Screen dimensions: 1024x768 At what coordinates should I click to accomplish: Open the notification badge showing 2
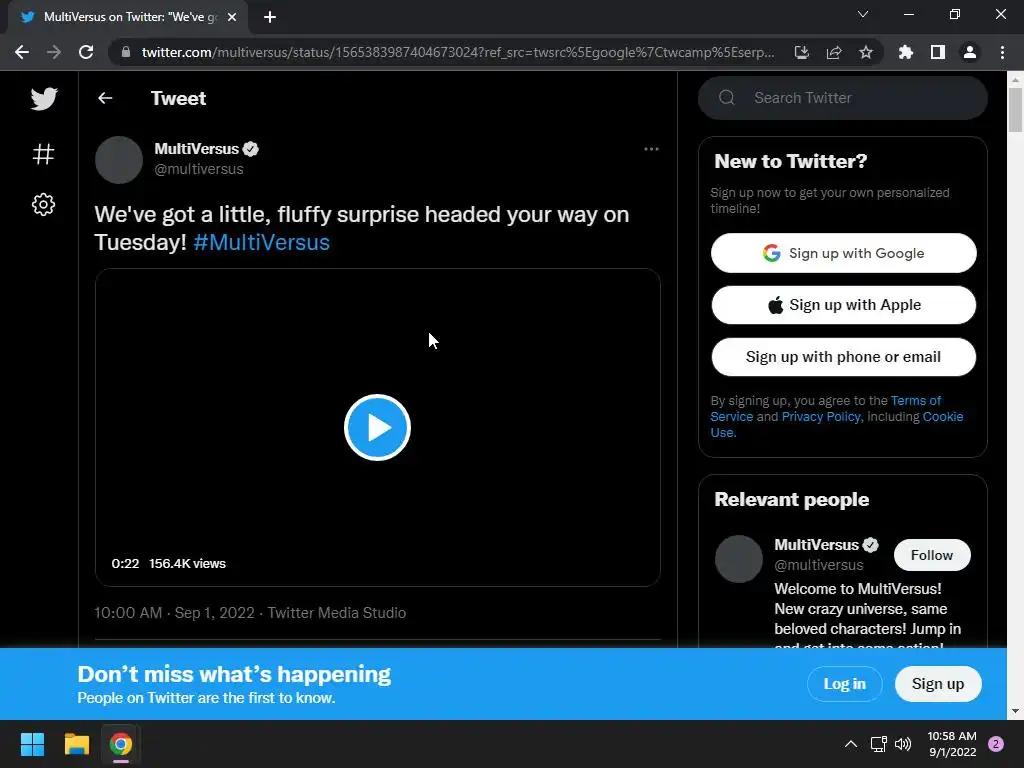[x=996, y=744]
